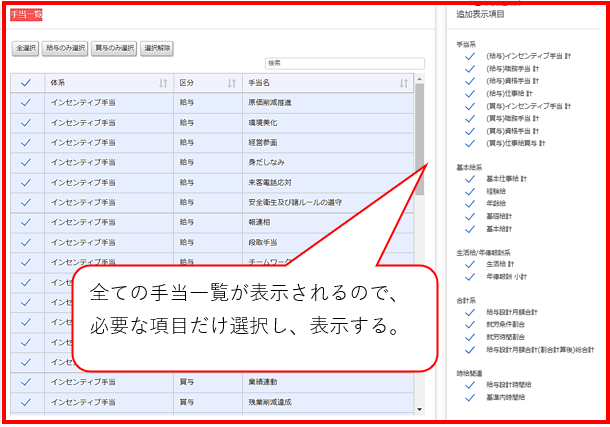This screenshot has width=610, height=427.
Task: Toggle the 就労時間割合 checkmark
Action: [x=469, y=338]
